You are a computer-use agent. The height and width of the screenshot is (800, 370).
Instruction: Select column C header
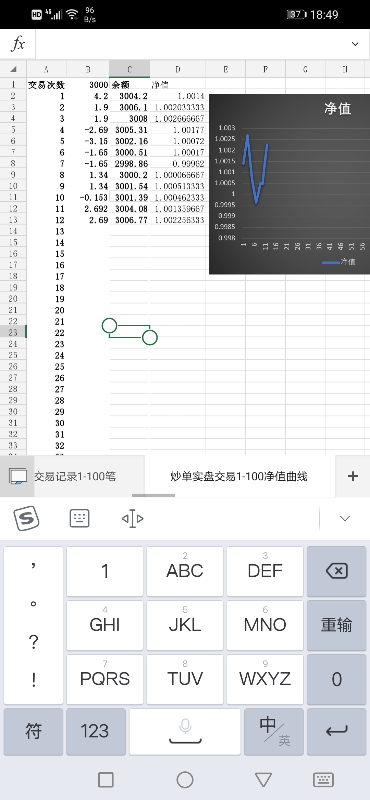pyautogui.click(x=130, y=69)
